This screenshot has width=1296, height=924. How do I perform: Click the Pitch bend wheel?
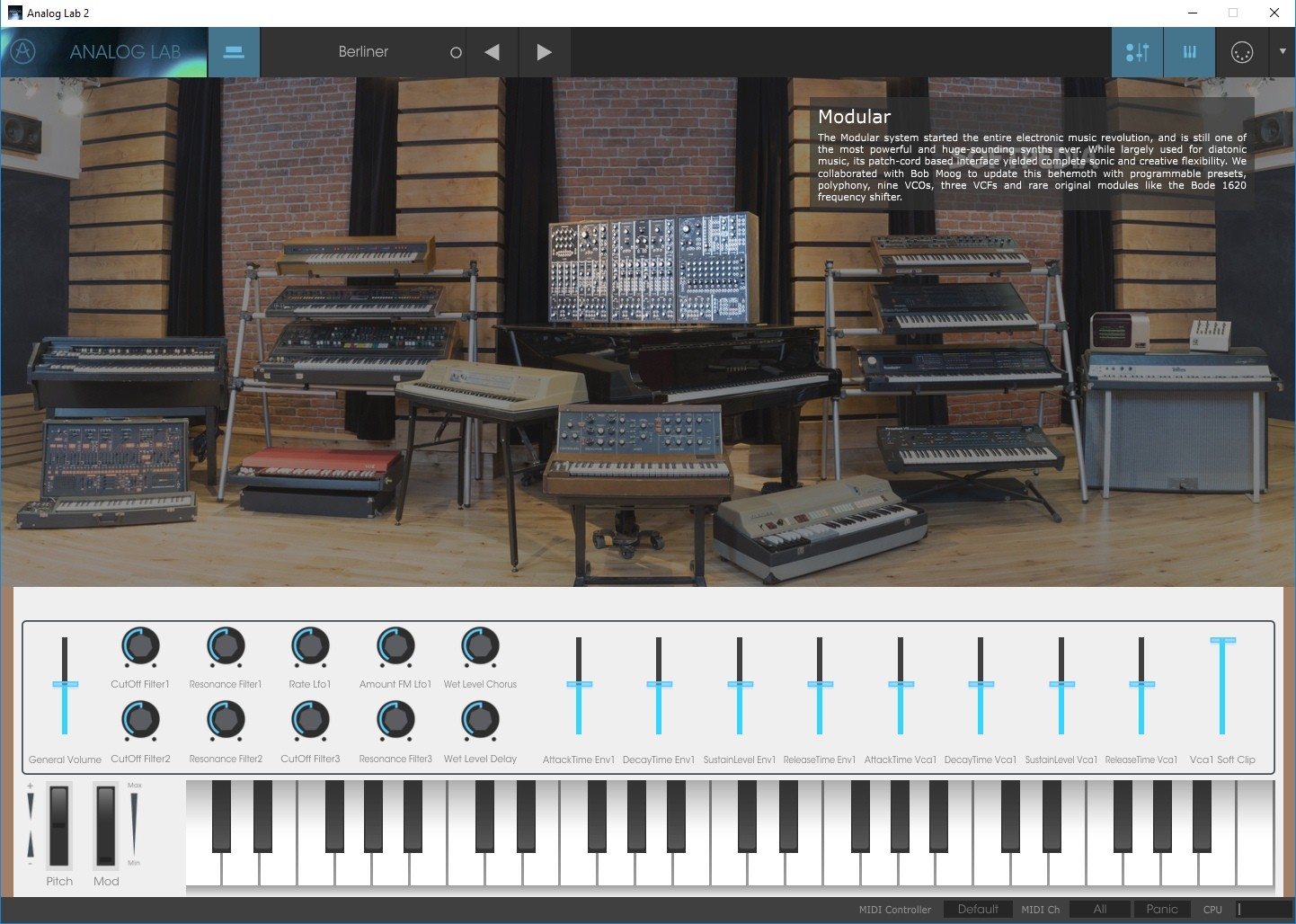(59, 825)
